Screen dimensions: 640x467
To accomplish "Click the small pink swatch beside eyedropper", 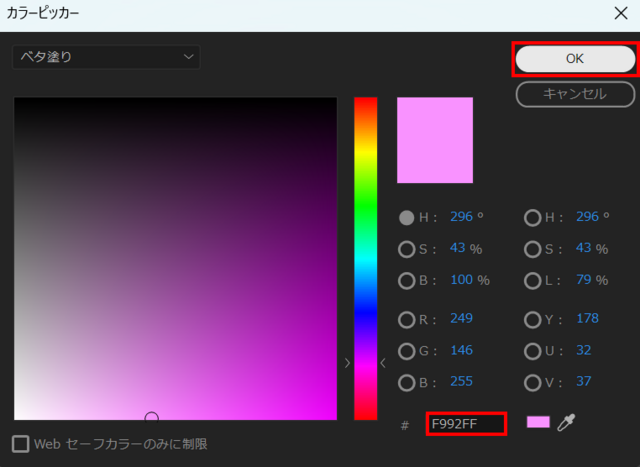I will [538, 423].
